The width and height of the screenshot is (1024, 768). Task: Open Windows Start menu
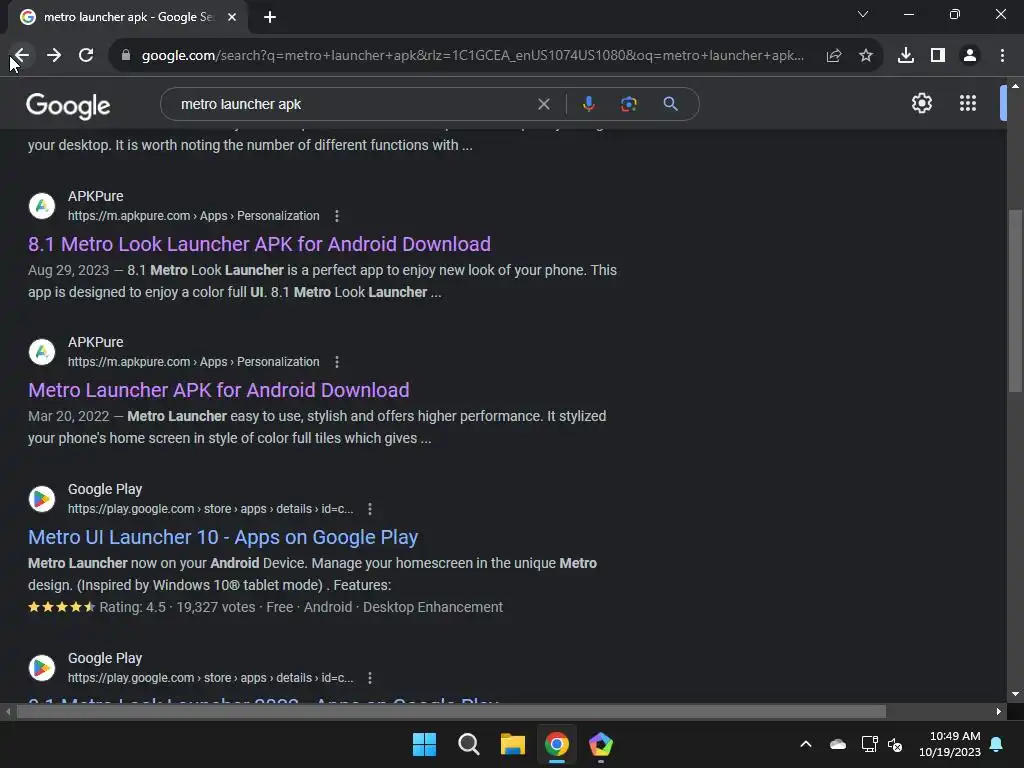[x=424, y=744]
